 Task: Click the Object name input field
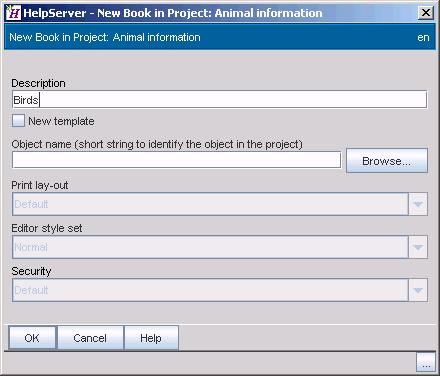click(176, 160)
